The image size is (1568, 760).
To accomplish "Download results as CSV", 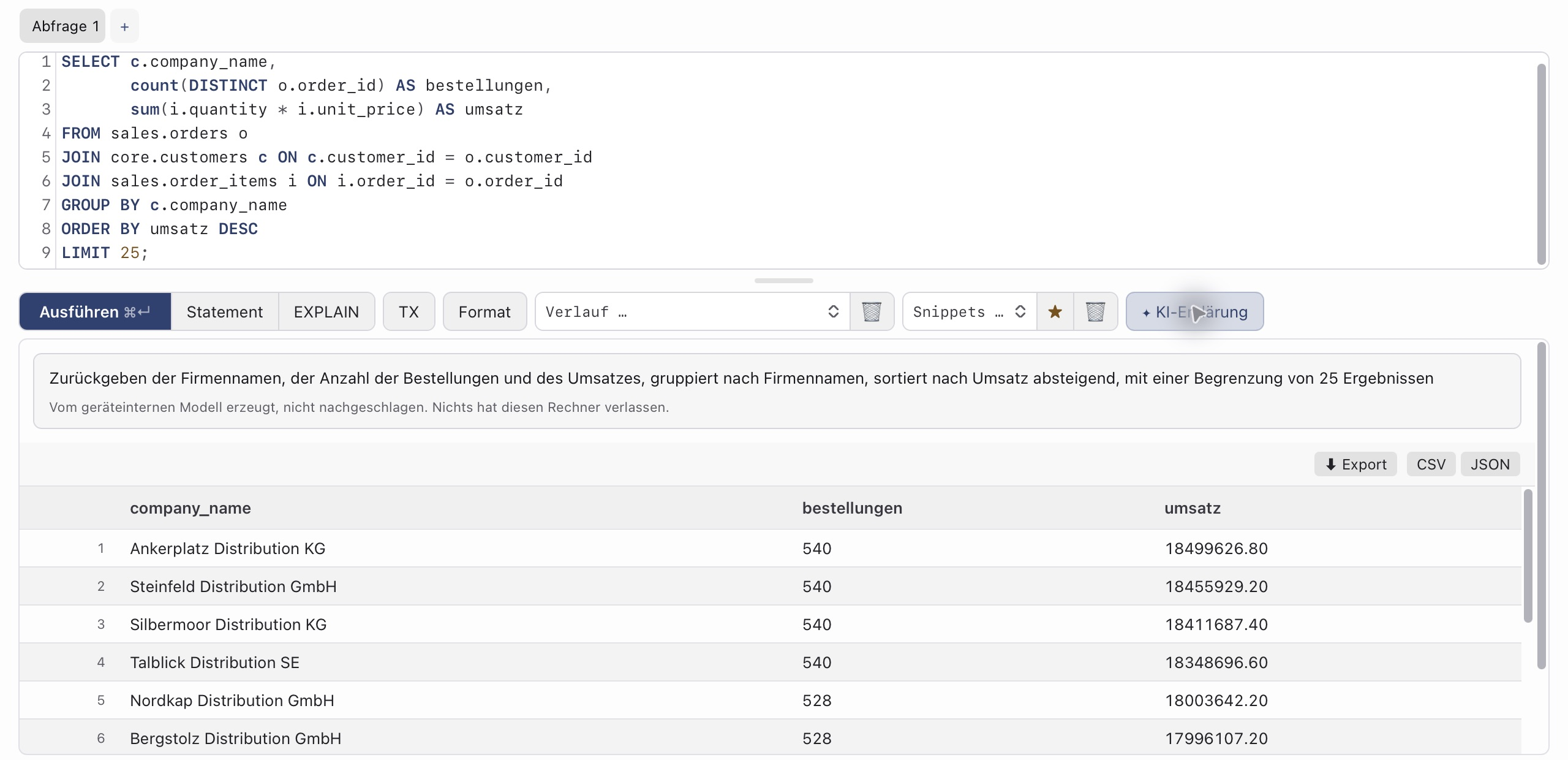I will point(1431,464).
